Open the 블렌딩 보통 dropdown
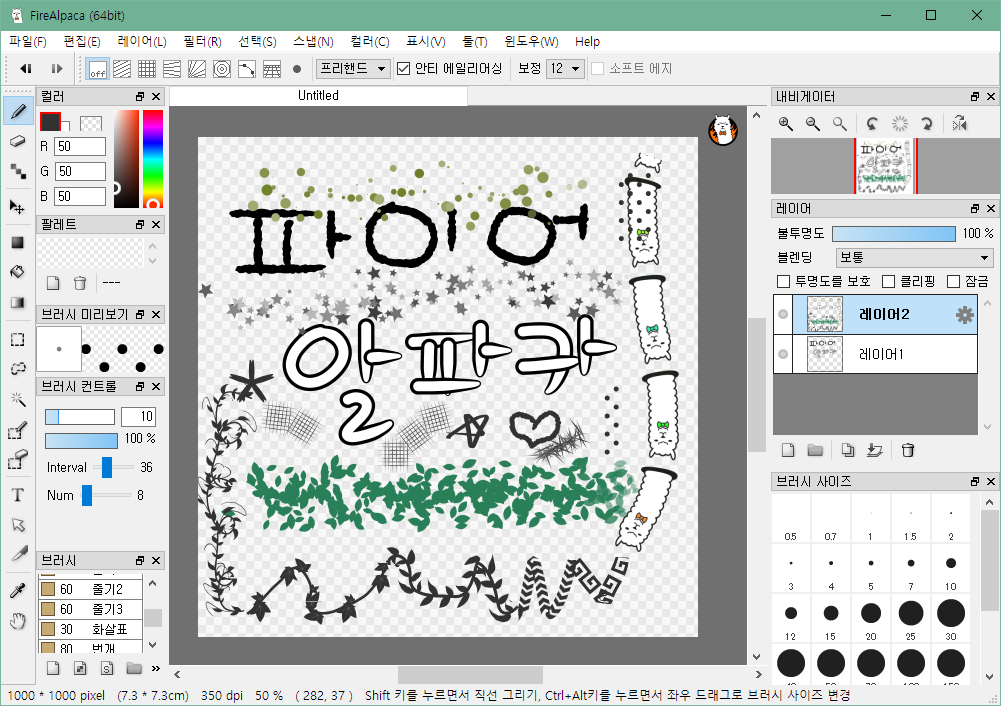The height and width of the screenshot is (706, 1001). pyautogui.click(x=914, y=258)
